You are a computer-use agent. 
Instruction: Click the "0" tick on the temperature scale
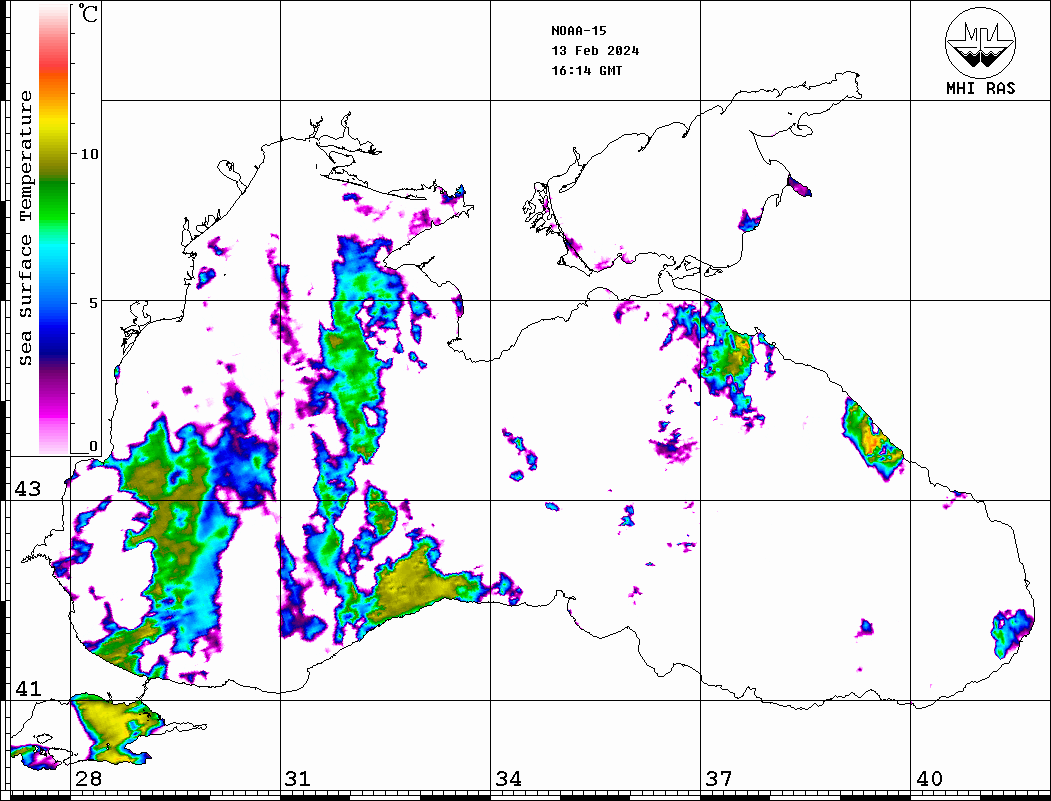[93, 446]
